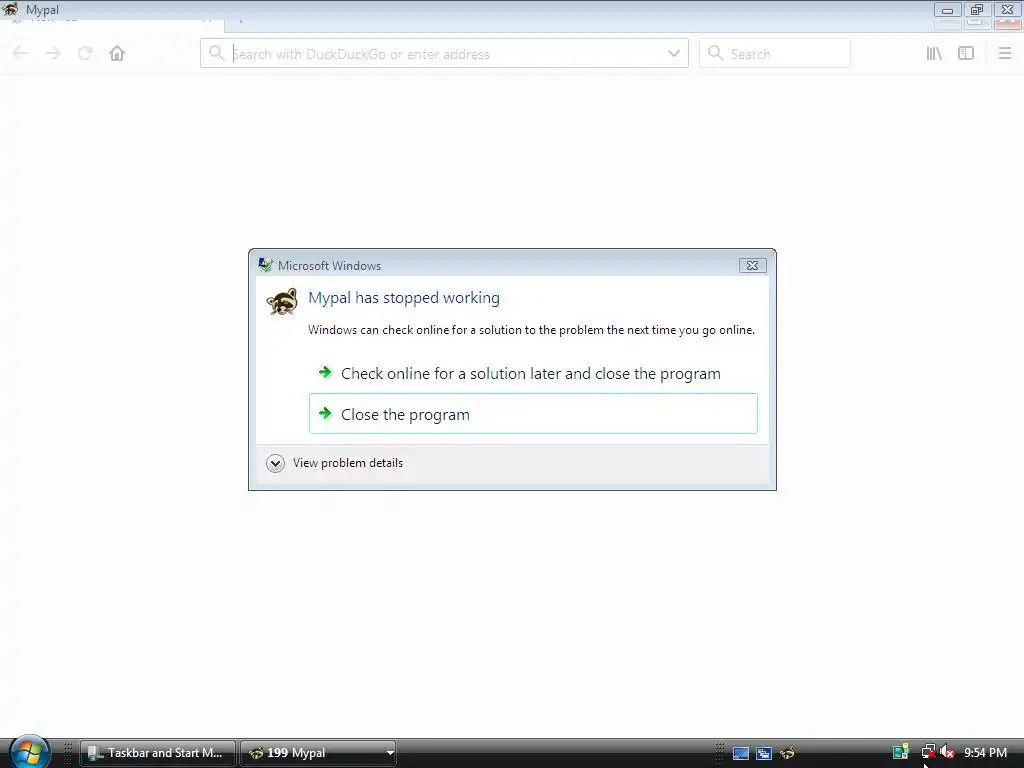
Task: Open the 199 Mypal taskbar group
Action: pyautogui.click(x=318, y=753)
